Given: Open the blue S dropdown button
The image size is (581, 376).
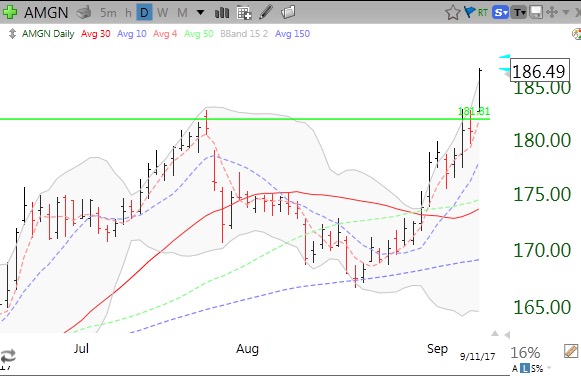Looking at the screenshot, I should coord(500,13).
